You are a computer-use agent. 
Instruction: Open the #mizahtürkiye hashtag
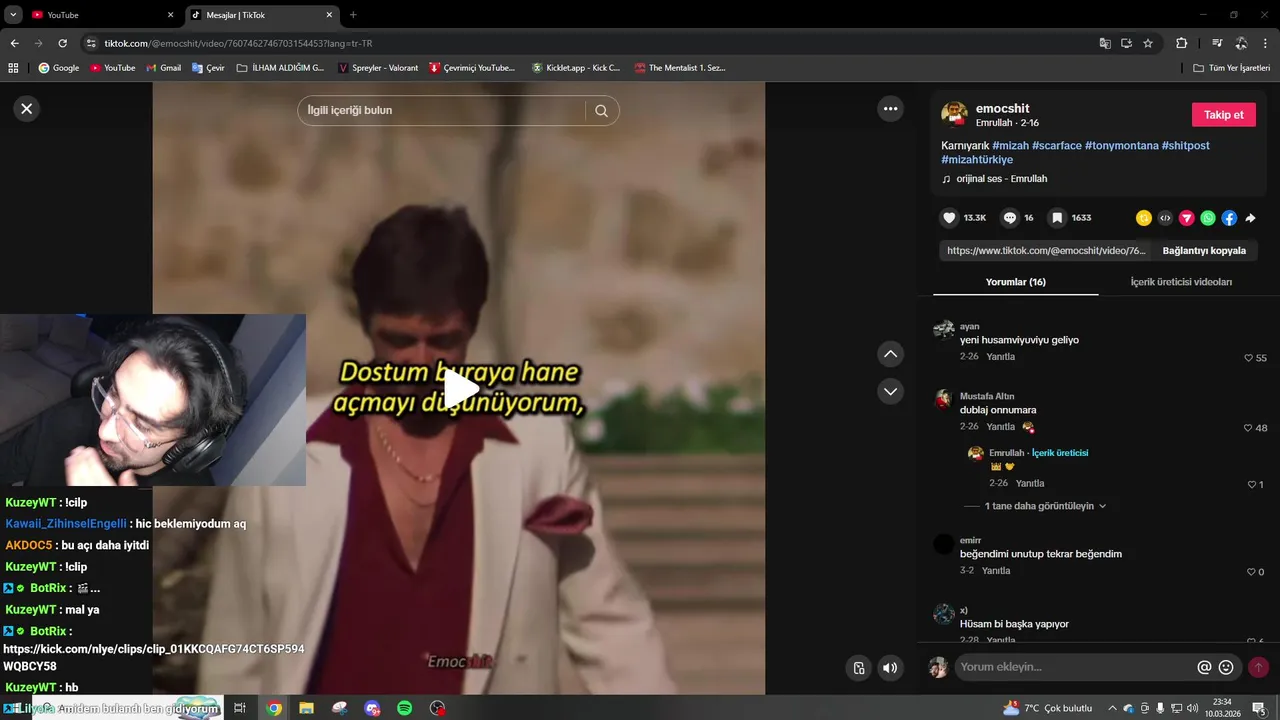tap(977, 160)
